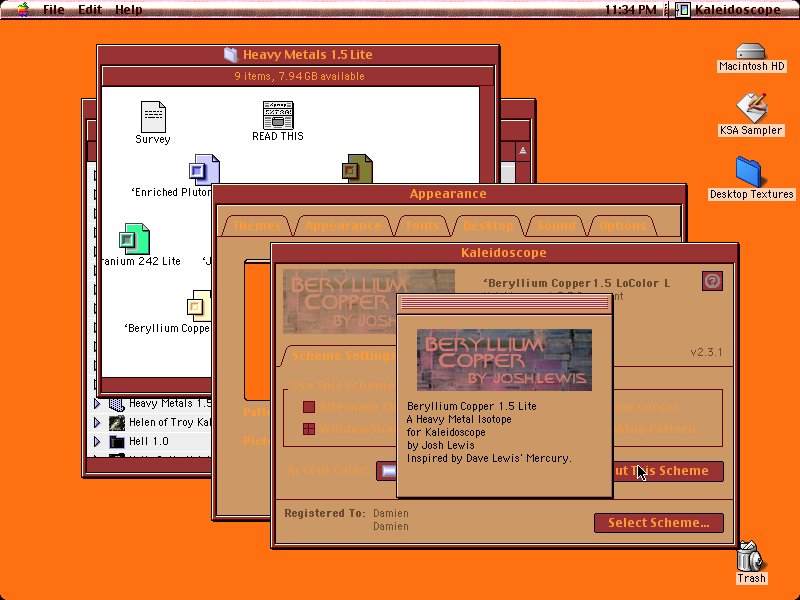Click the Beryllium Copper banner in the about popup
This screenshot has height=600, width=800.
coord(504,360)
